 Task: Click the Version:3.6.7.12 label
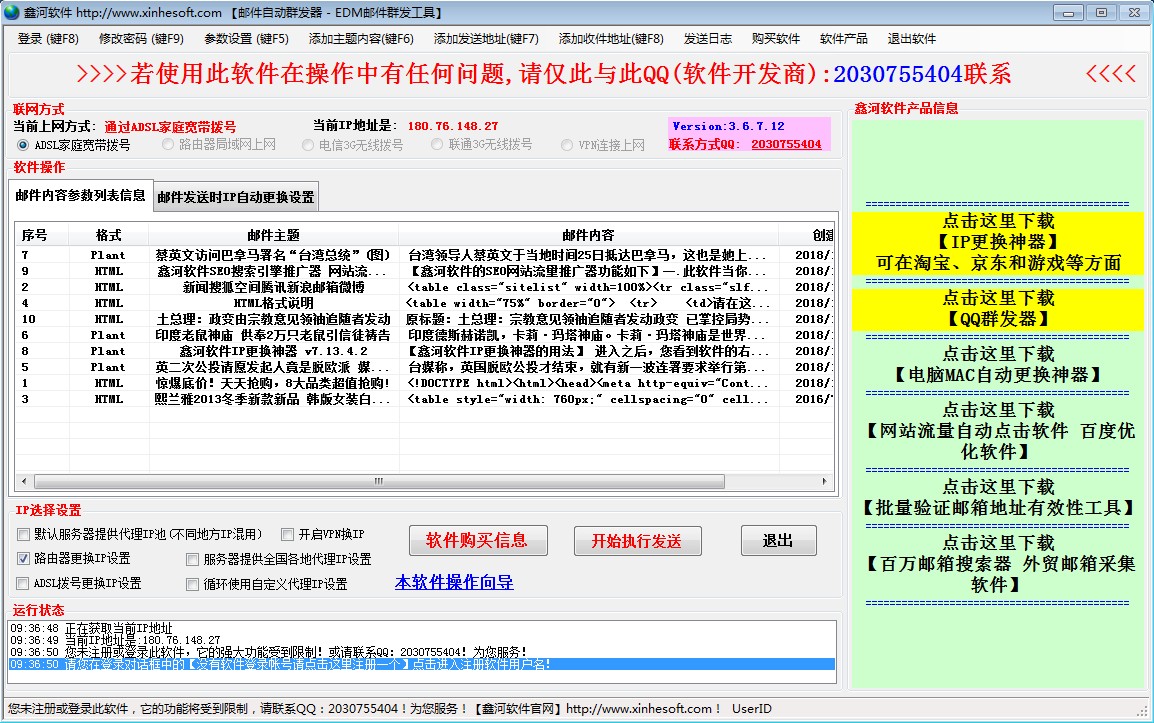[729, 127]
